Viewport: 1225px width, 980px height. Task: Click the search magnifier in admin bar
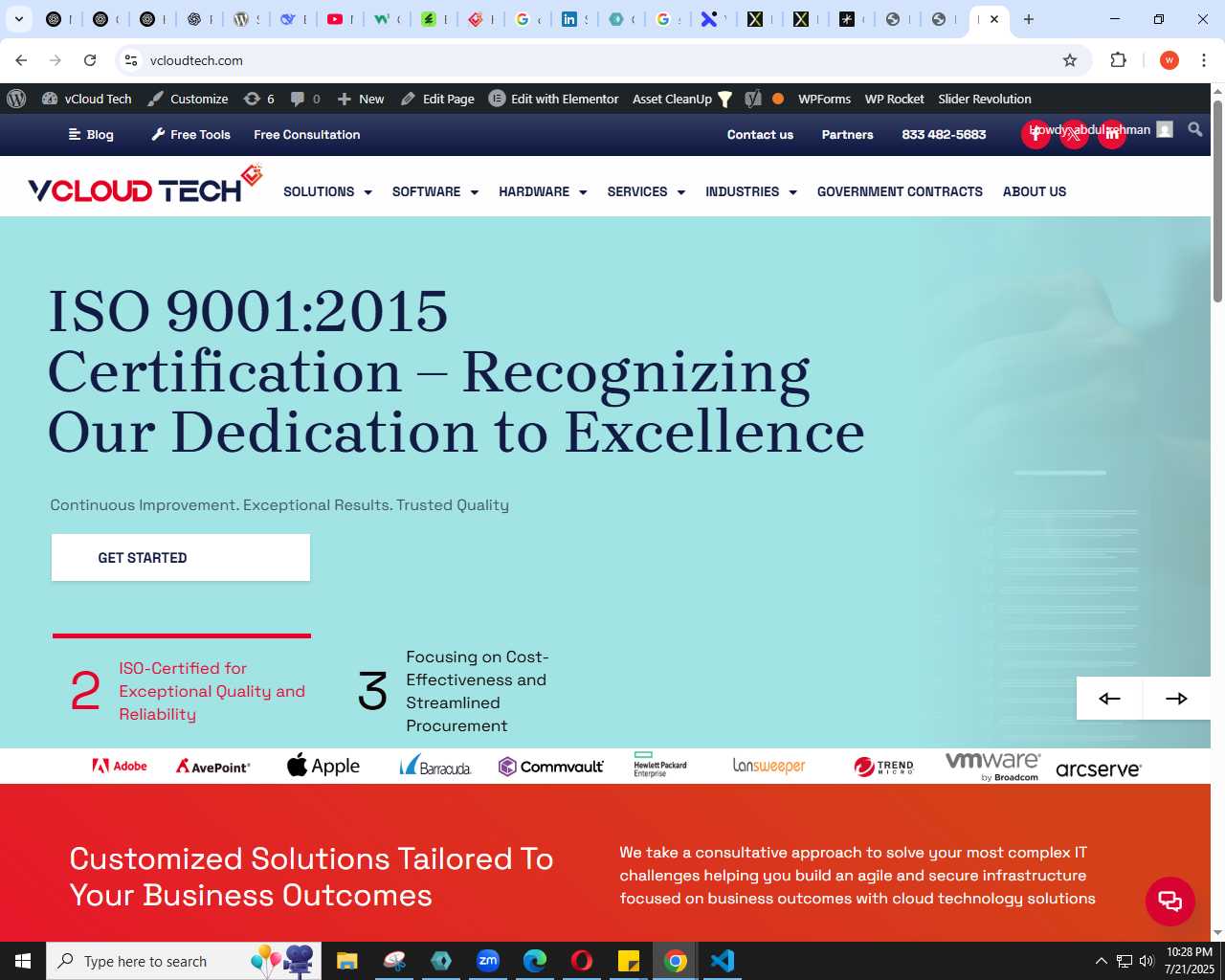[x=1195, y=129]
